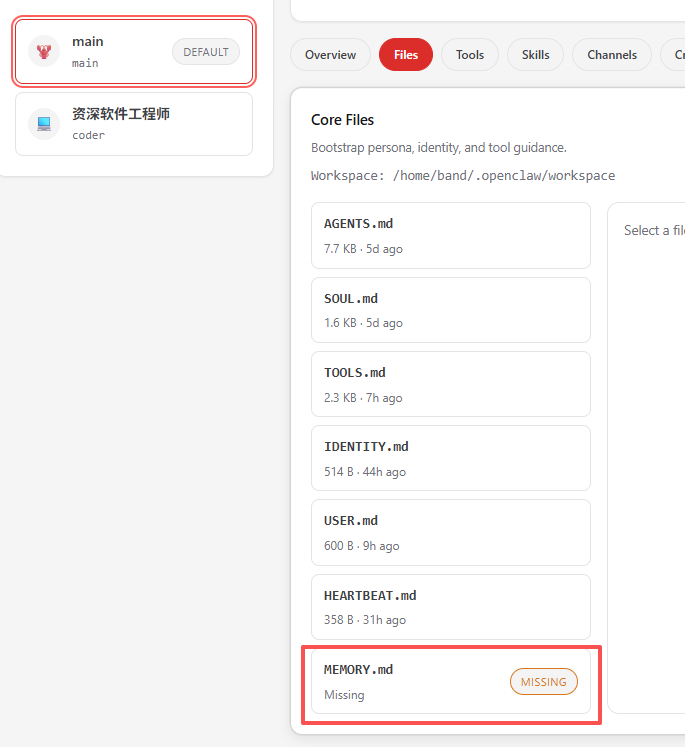The height and width of the screenshot is (747, 685).
Task: Click the '7.7 KB · 5d ago' file info
Action: click(x=363, y=249)
